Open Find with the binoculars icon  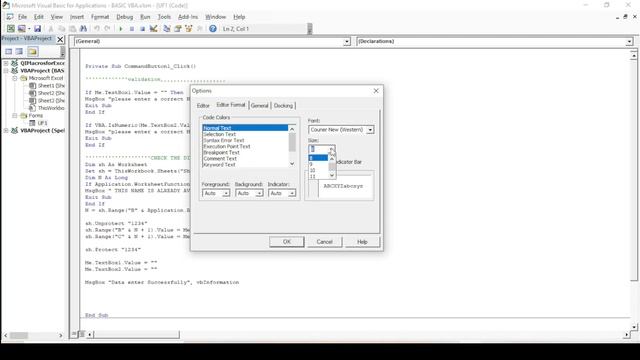point(83,29)
